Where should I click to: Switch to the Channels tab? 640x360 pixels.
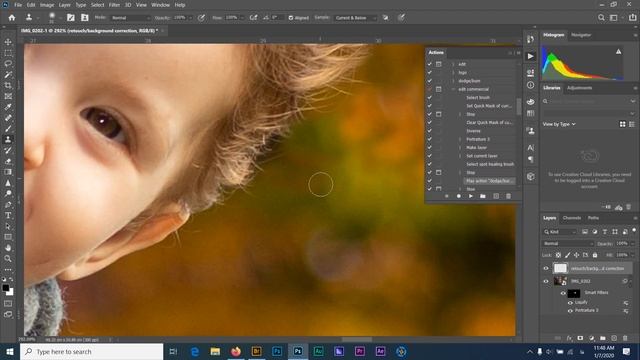pyautogui.click(x=571, y=218)
